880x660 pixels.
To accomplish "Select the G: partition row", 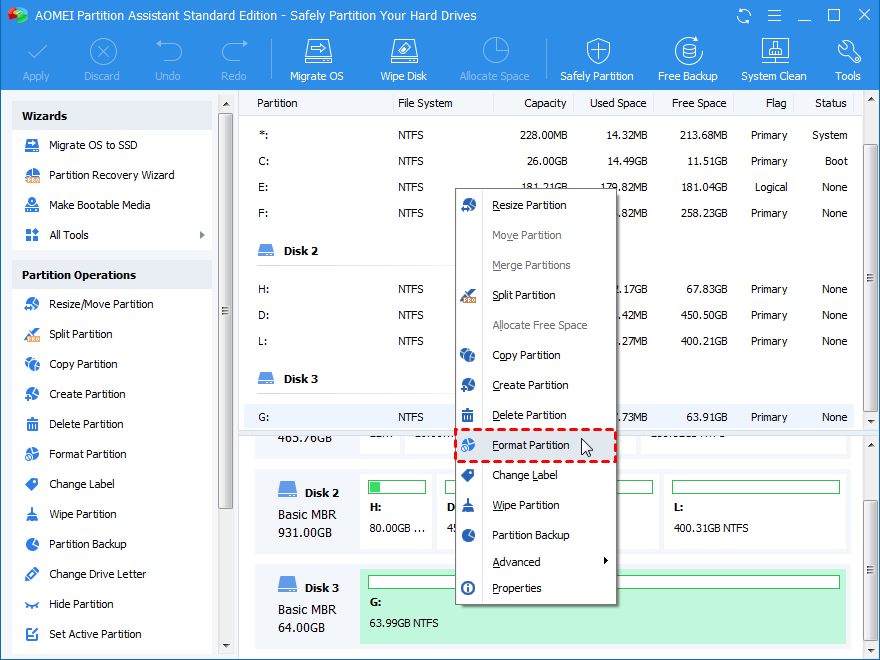I will (549, 417).
